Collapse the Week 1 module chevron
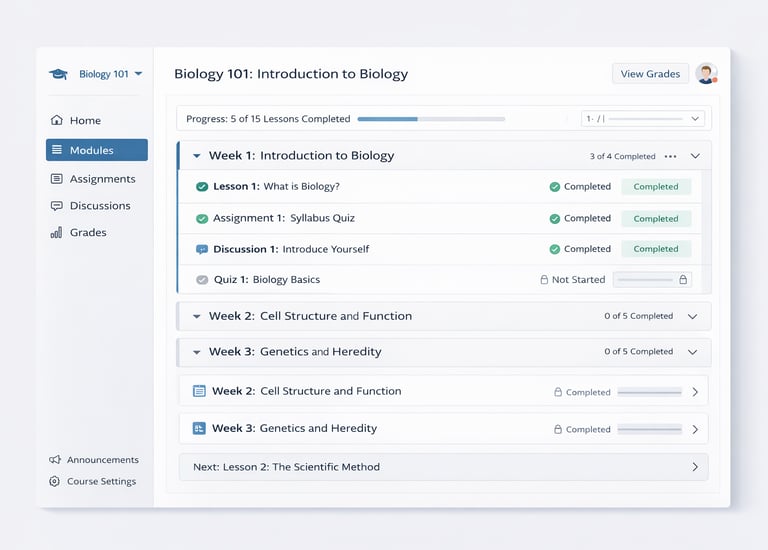This screenshot has height=550, width=768. (695, 156)
